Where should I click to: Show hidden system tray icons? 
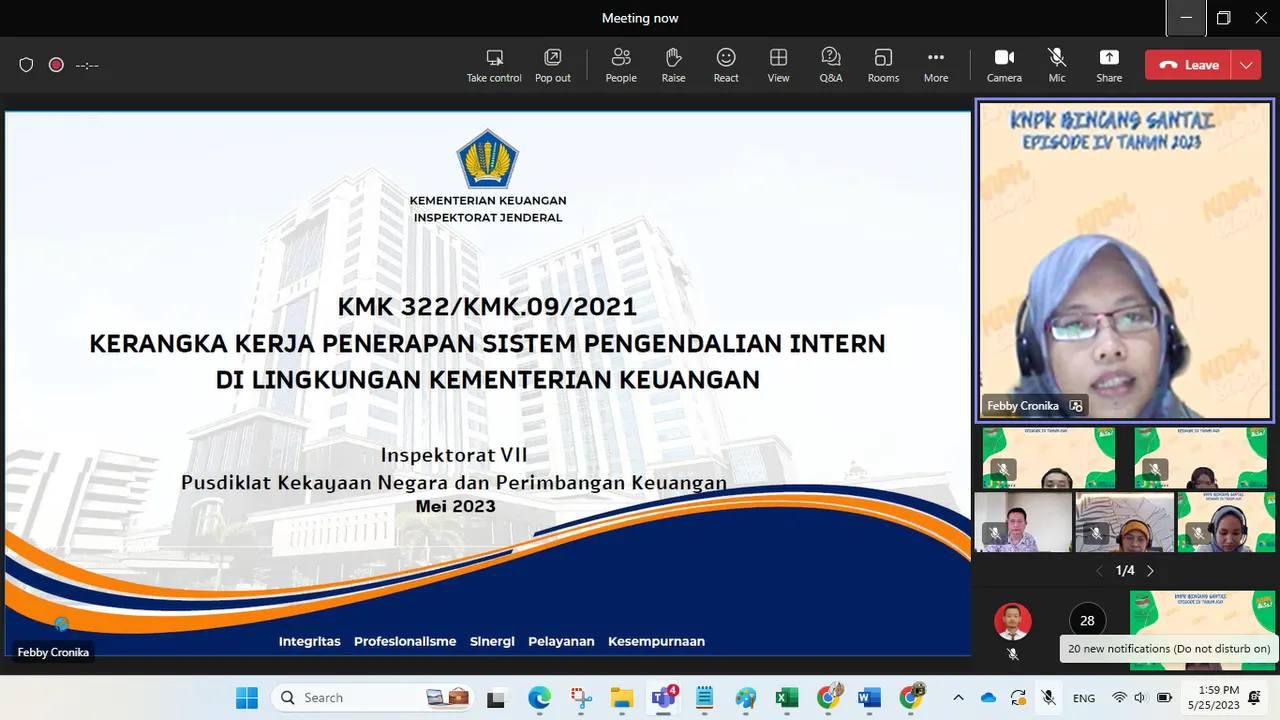click(x=958, y=698)
